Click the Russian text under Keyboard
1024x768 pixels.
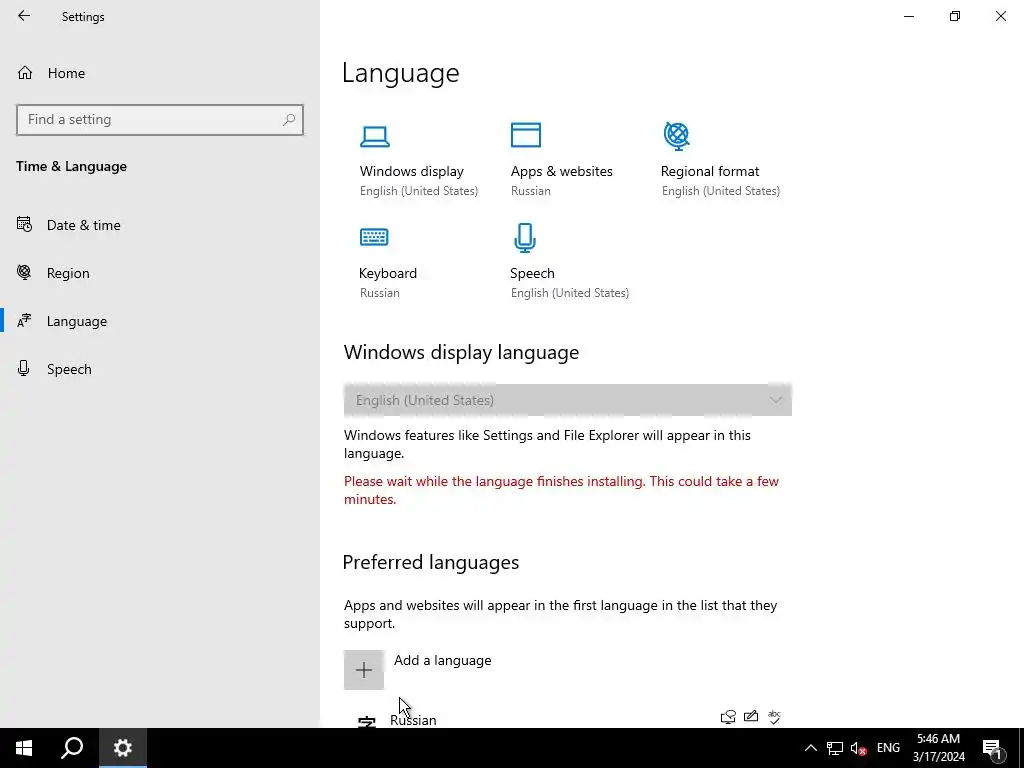click(x=379, y=293)
